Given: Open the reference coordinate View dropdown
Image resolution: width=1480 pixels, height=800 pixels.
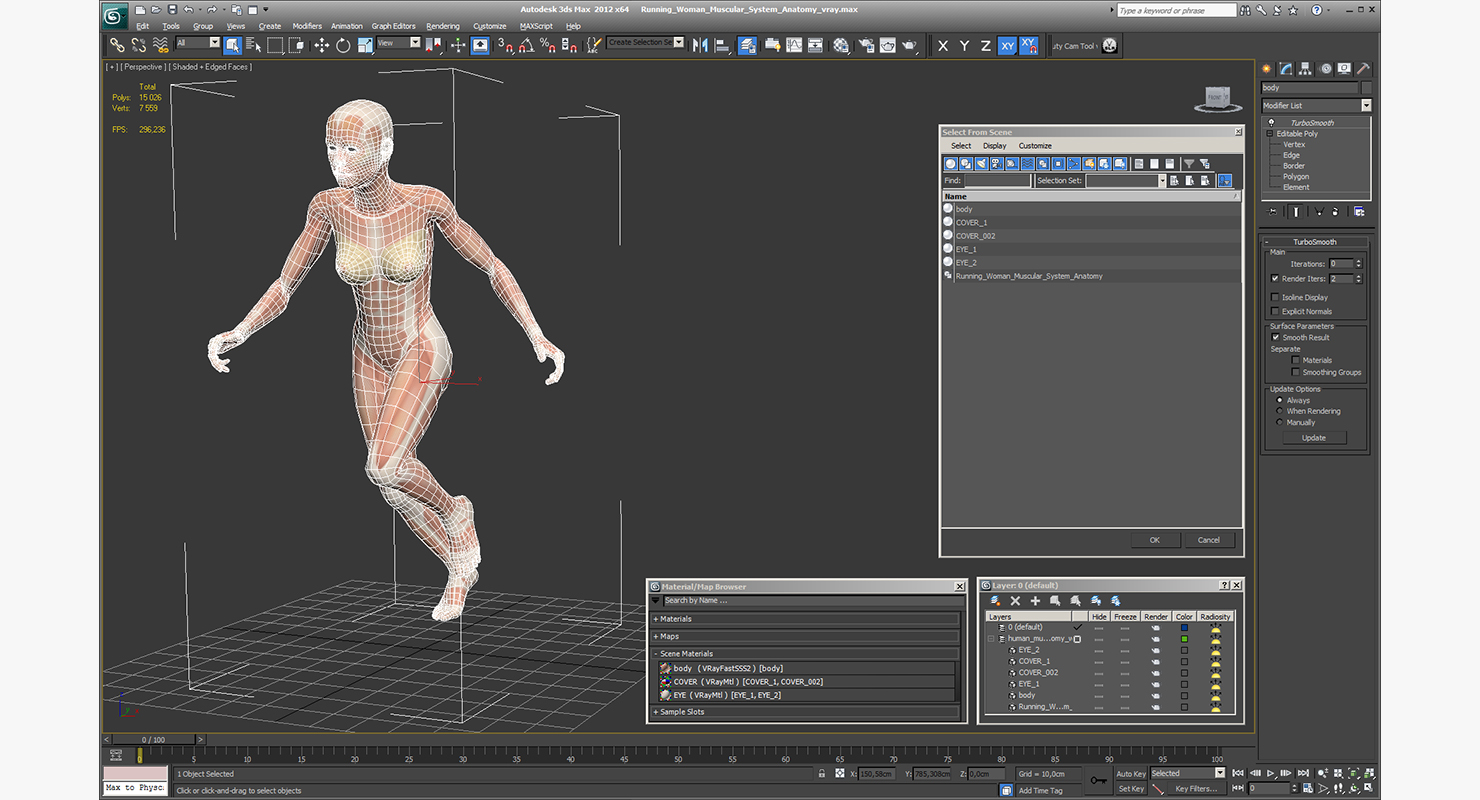Looking at the screenshot, I should click(398, 43).
